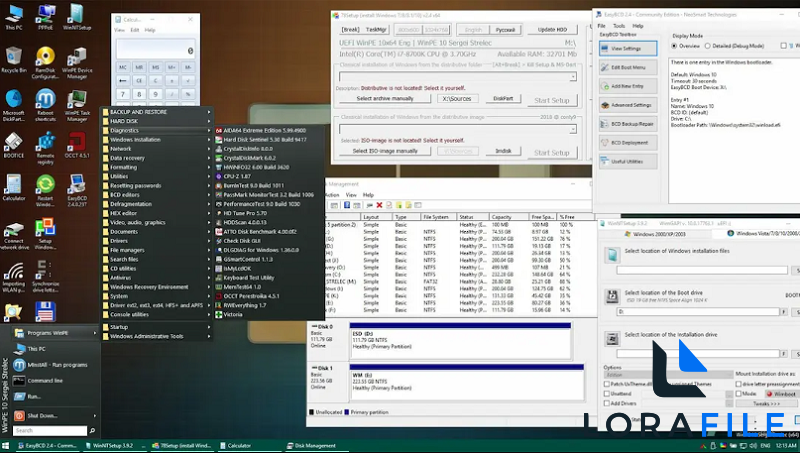Open Synchronize drive letters desktop icon
The height and width of the screenshot is (453, 800).
point(45,276)
